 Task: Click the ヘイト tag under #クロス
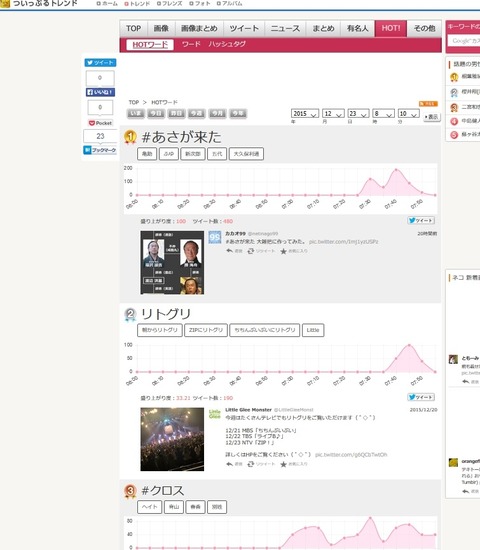point(149,507)
